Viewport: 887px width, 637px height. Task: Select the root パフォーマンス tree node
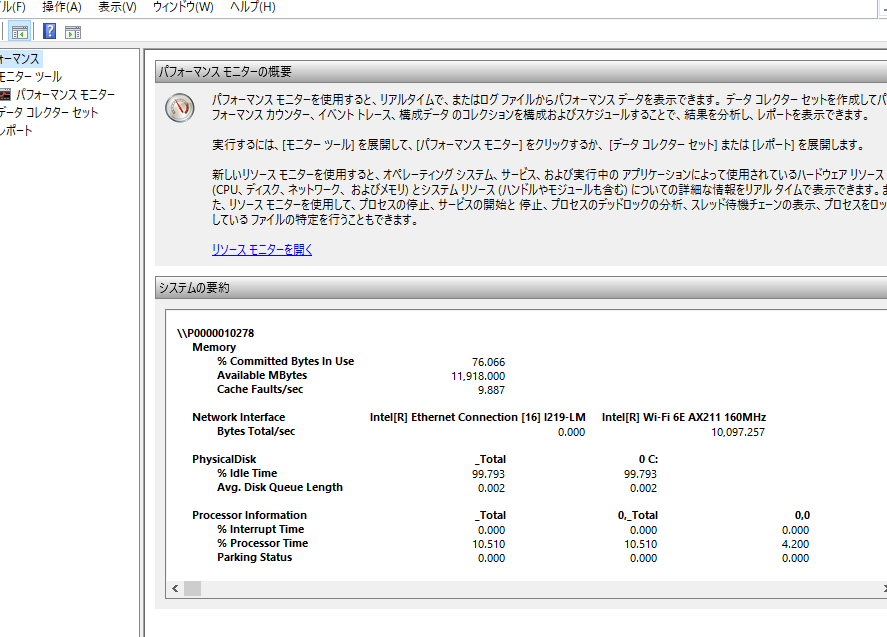pyautogui.click(x=20, y=58)
